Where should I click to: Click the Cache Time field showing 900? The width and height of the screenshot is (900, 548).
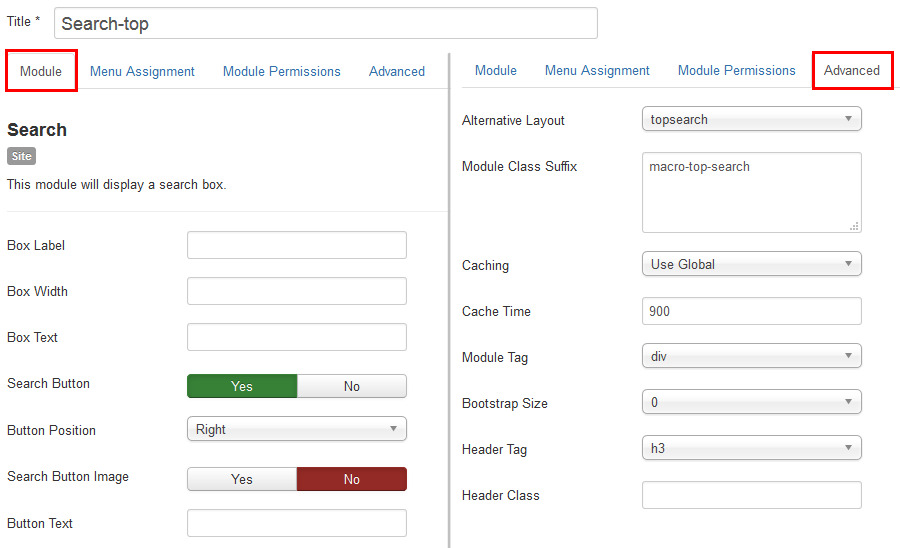[750, 311]
